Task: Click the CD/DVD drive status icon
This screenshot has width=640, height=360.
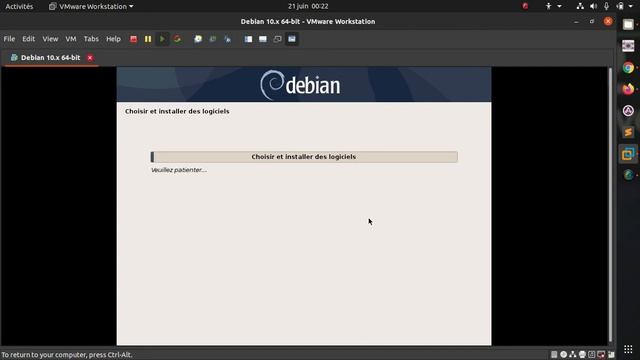Action: 563,354
